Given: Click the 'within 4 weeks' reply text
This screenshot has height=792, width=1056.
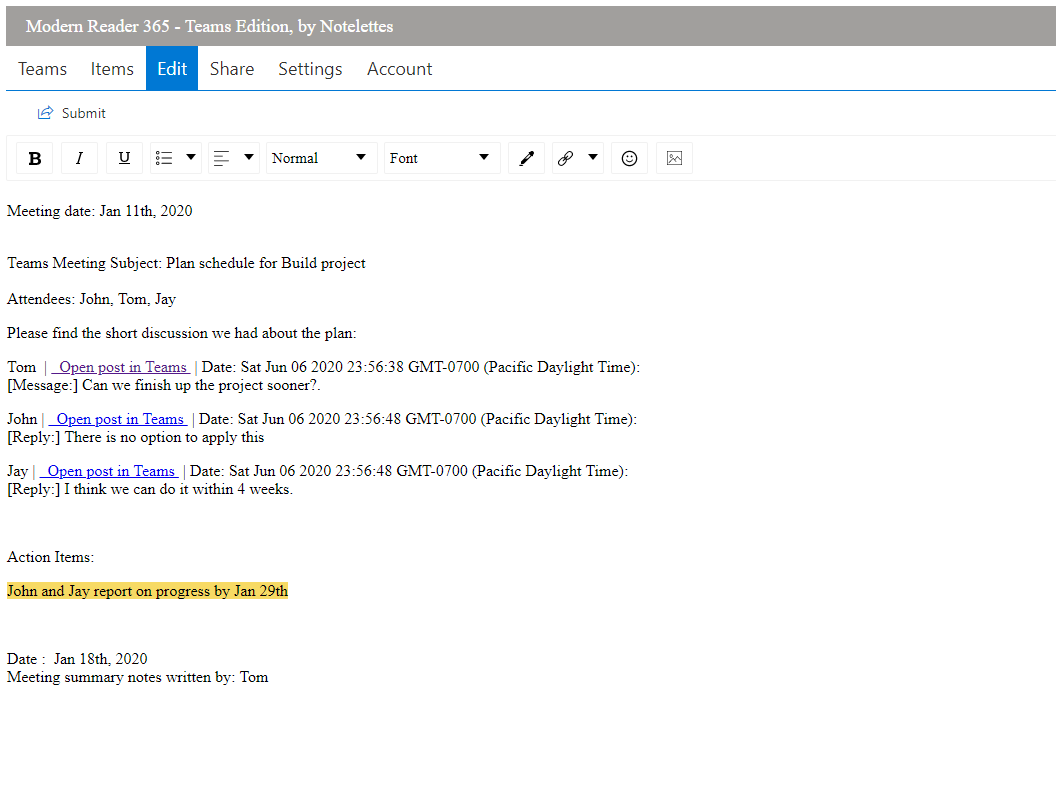Looking at the screenshot, I should 150,489.
